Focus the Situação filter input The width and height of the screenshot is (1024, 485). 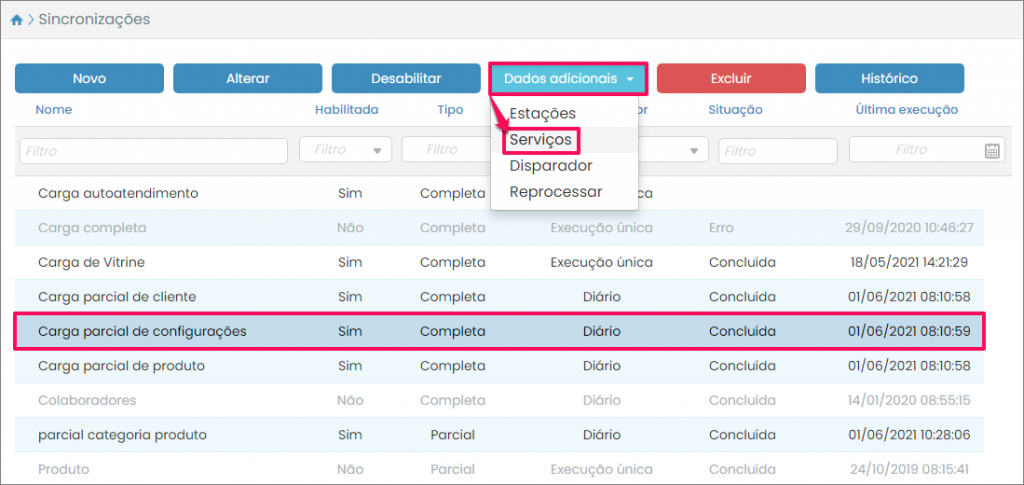click(775, 151)
